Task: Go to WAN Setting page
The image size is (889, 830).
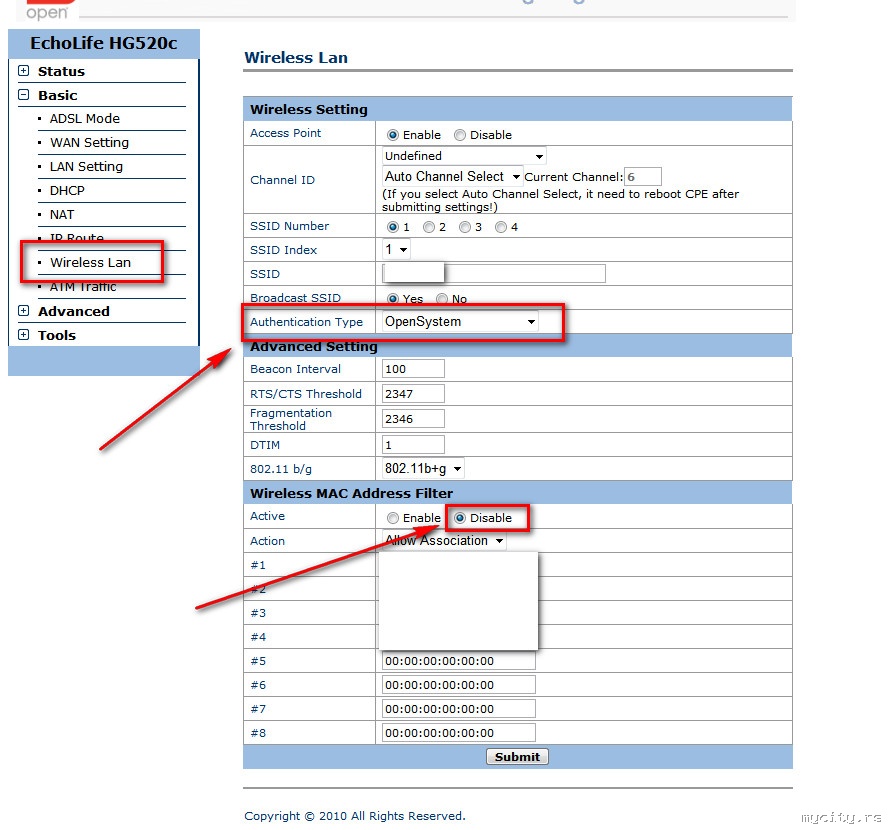Action: coord(89,142)
